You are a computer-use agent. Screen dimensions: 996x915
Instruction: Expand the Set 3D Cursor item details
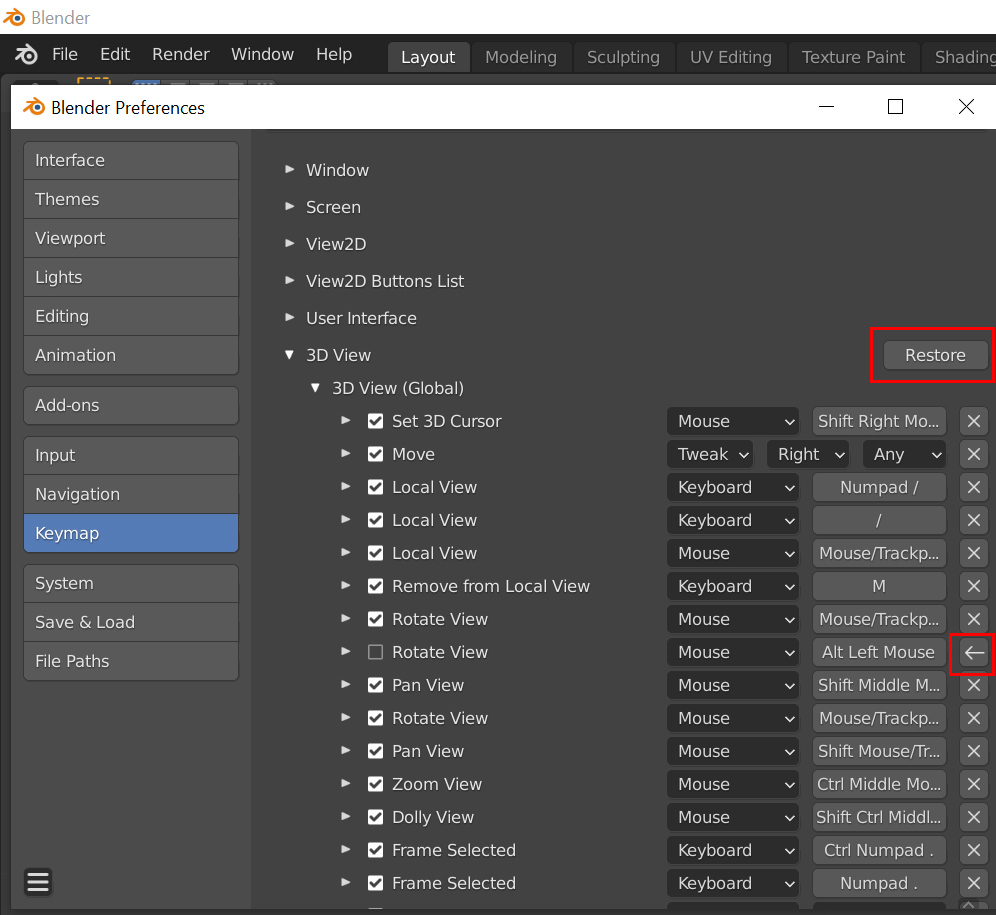pyautogui.click(x=346, y=421)
